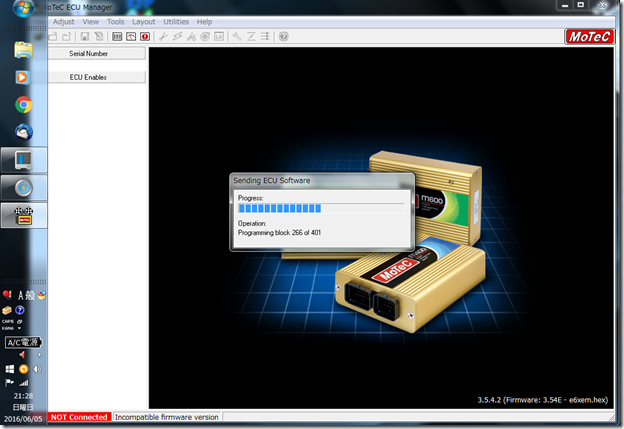
Task: Launch Google Chrome from taskbar
Action: [x=23, y=105]
